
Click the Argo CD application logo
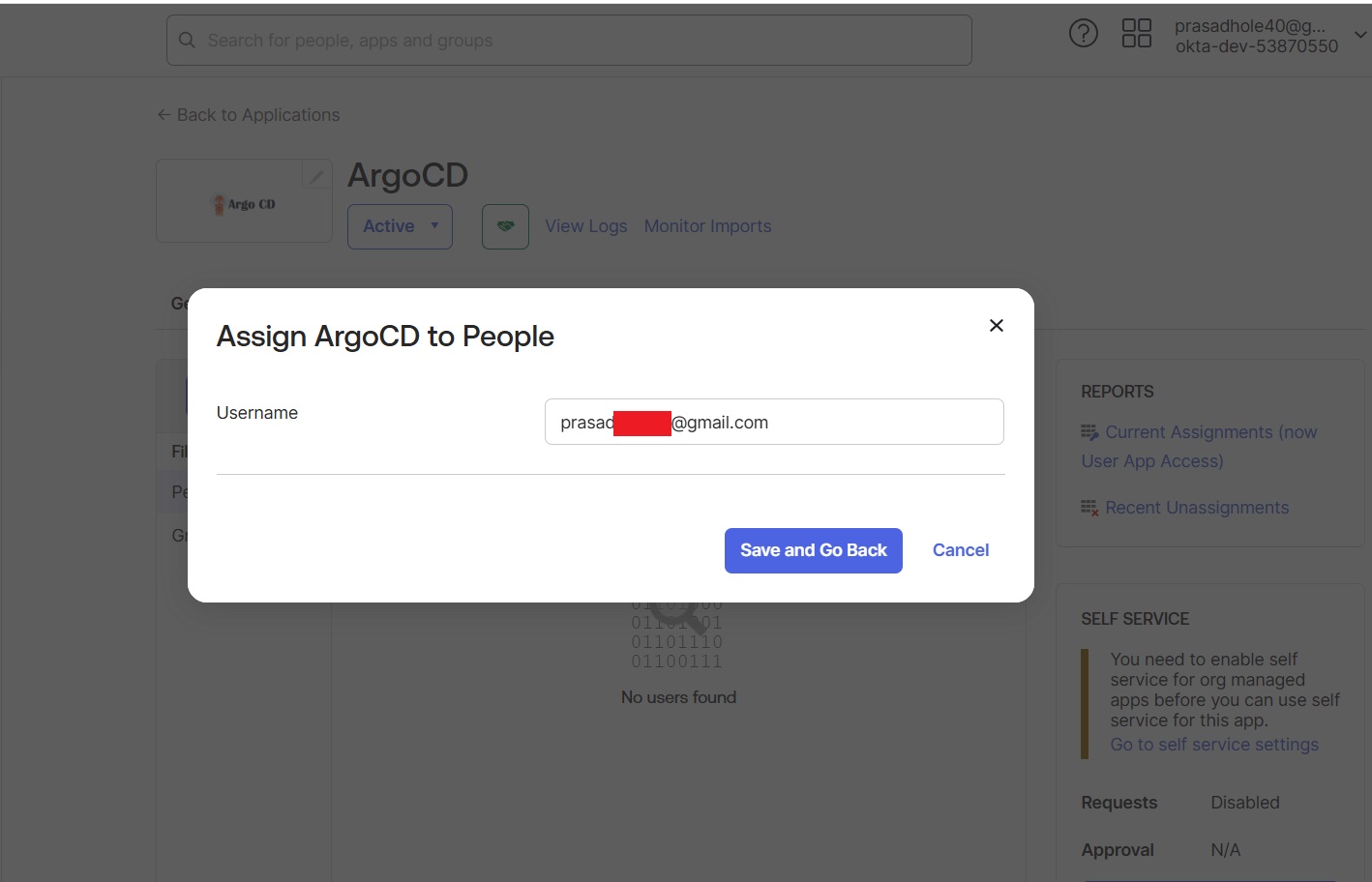pyautogui.click(x=243, y=203)
